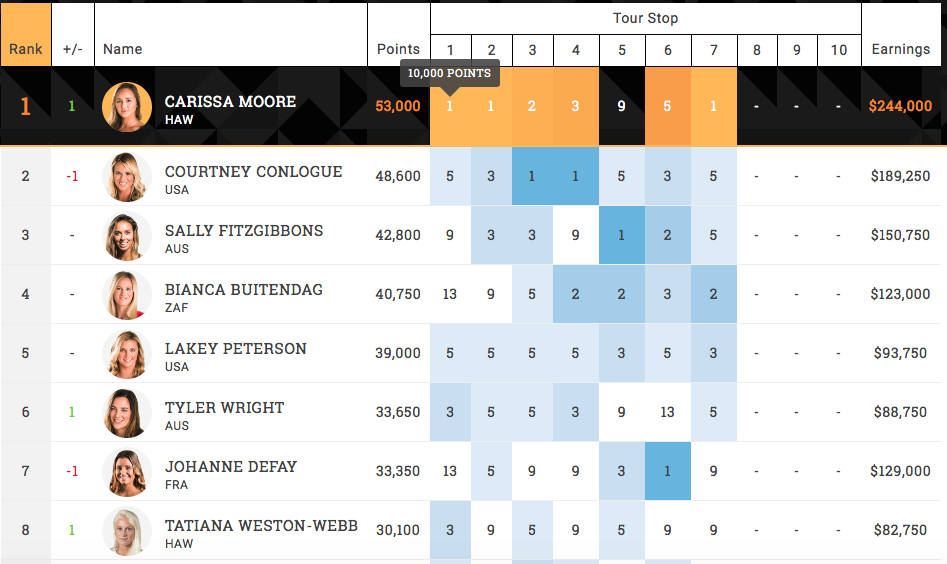Sort by the Rank column header
This screenshot has width=947, height=564.
[26, 49]
